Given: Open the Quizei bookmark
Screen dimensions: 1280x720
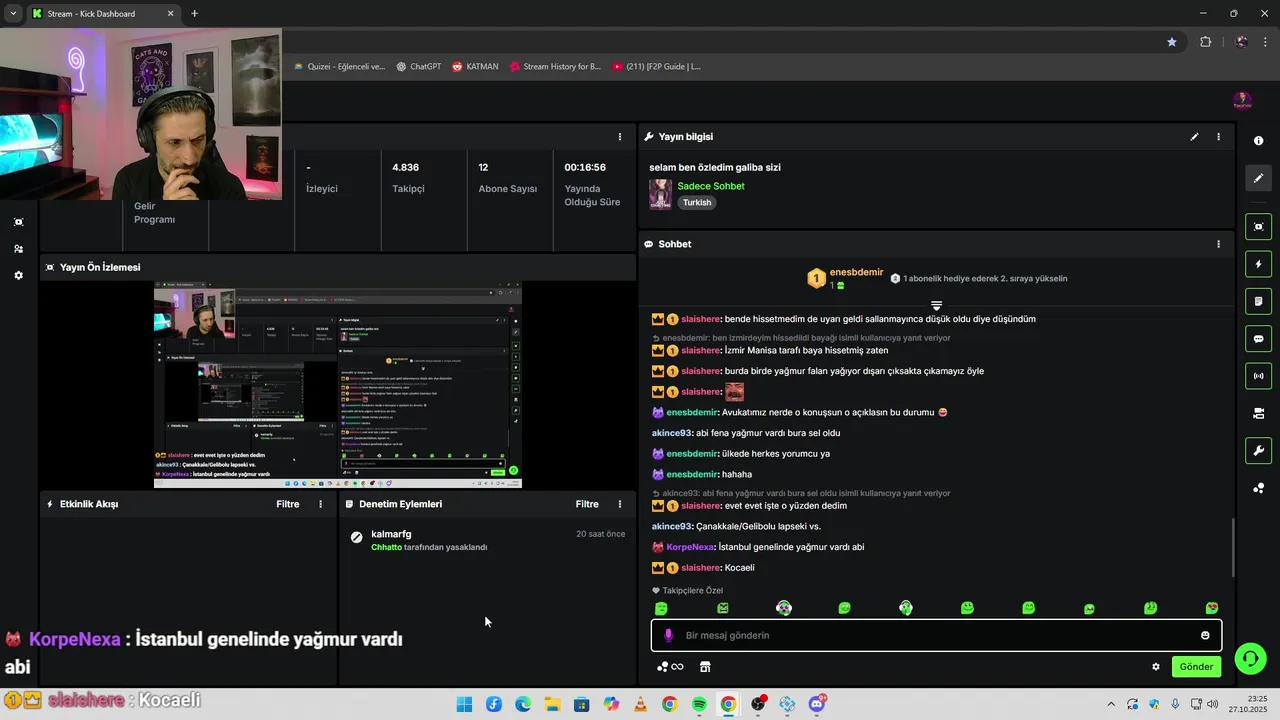Looking at the screenshot, I should (339, 67).
